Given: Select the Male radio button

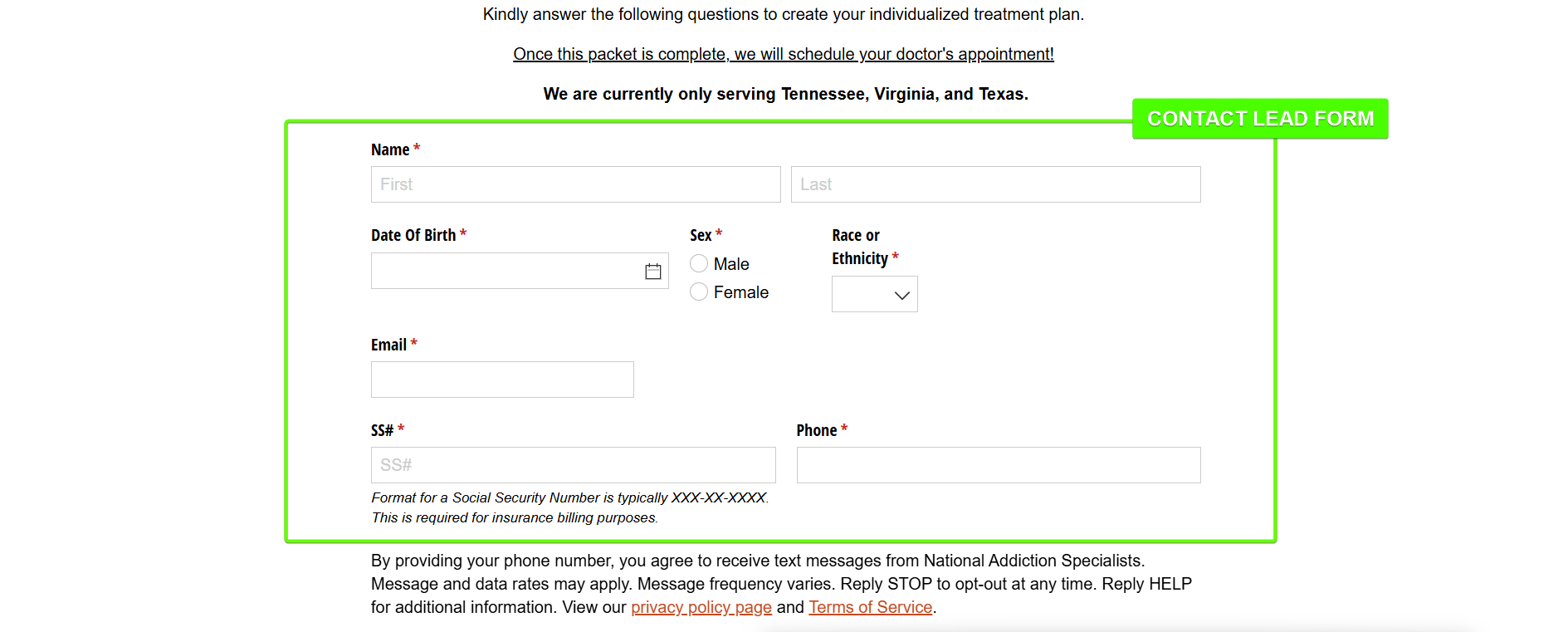Looking at the screenshot, I should coord(698,263).
